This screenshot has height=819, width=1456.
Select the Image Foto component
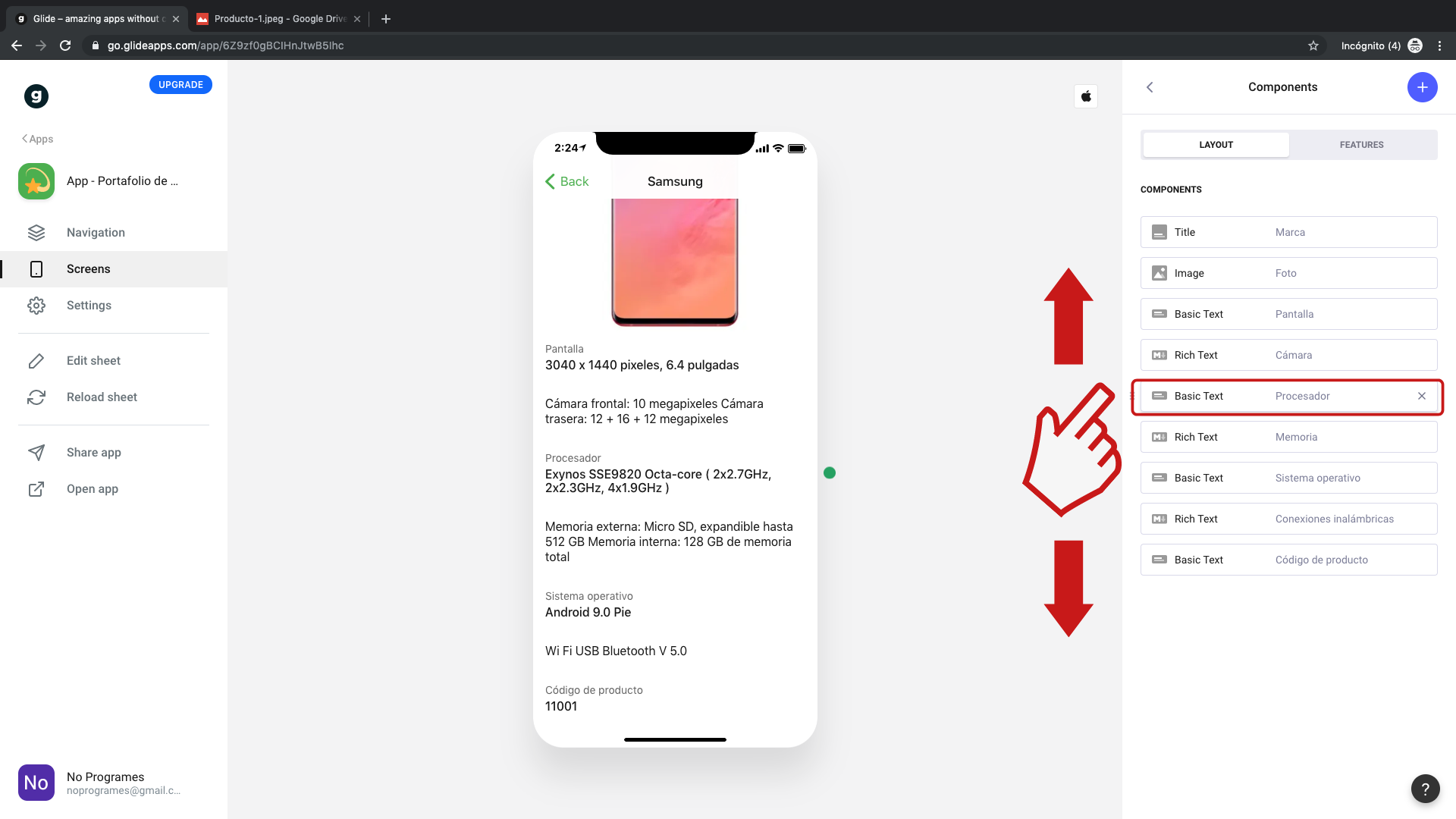[x=1289, y=273]
